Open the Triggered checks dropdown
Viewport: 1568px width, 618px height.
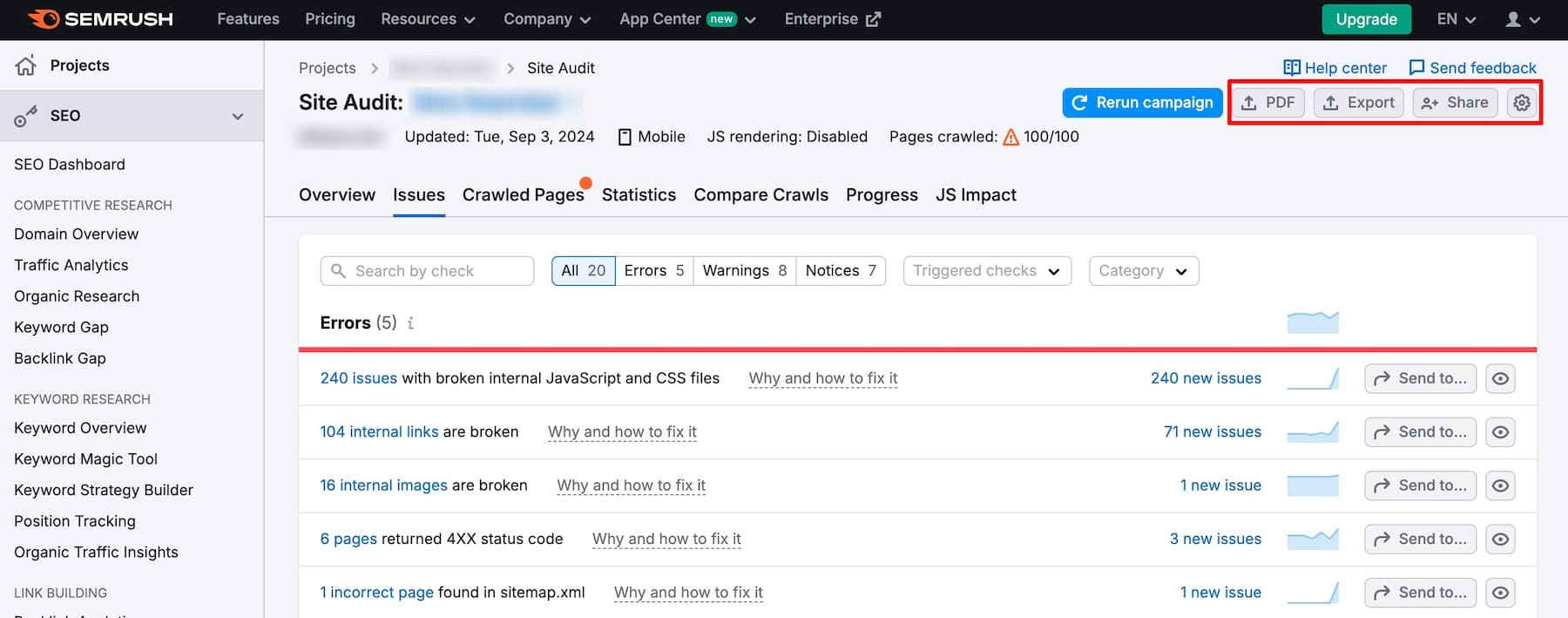pyautogui.click(x=987, y=271)
